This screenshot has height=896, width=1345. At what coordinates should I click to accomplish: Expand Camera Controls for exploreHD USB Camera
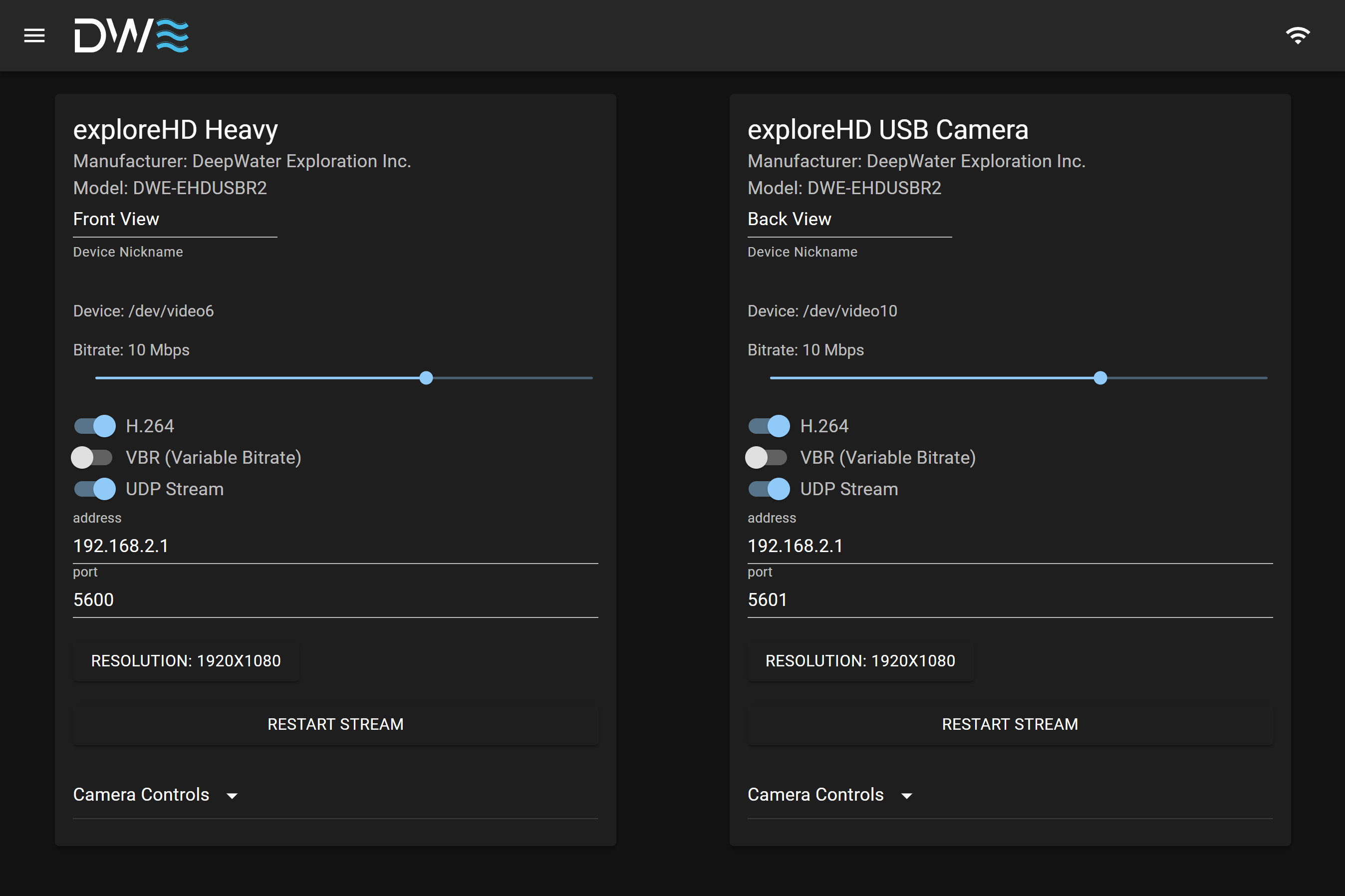pyautogui.click(x=1010, y=794)
